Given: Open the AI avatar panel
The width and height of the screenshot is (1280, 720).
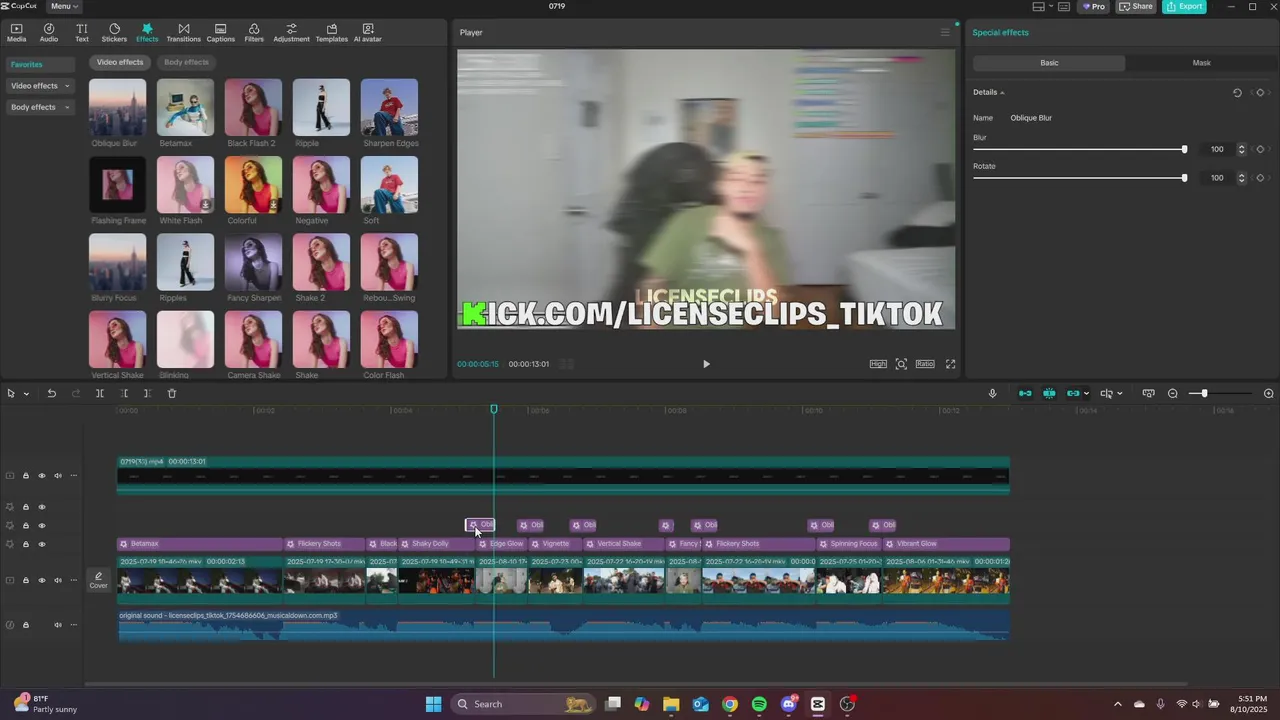Looking at the screenshot, I should point(368,33).
